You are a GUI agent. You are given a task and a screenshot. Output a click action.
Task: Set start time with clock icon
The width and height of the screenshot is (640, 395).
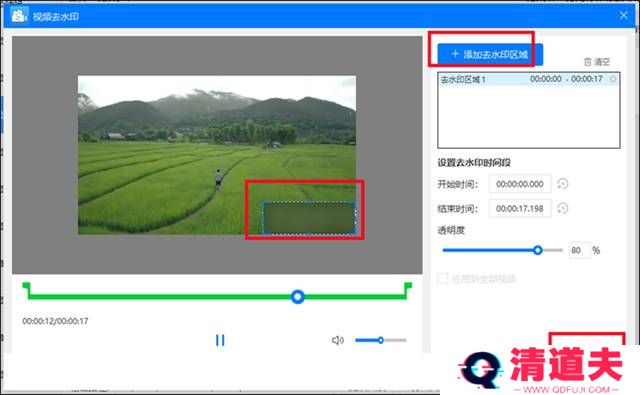[563, 184]
